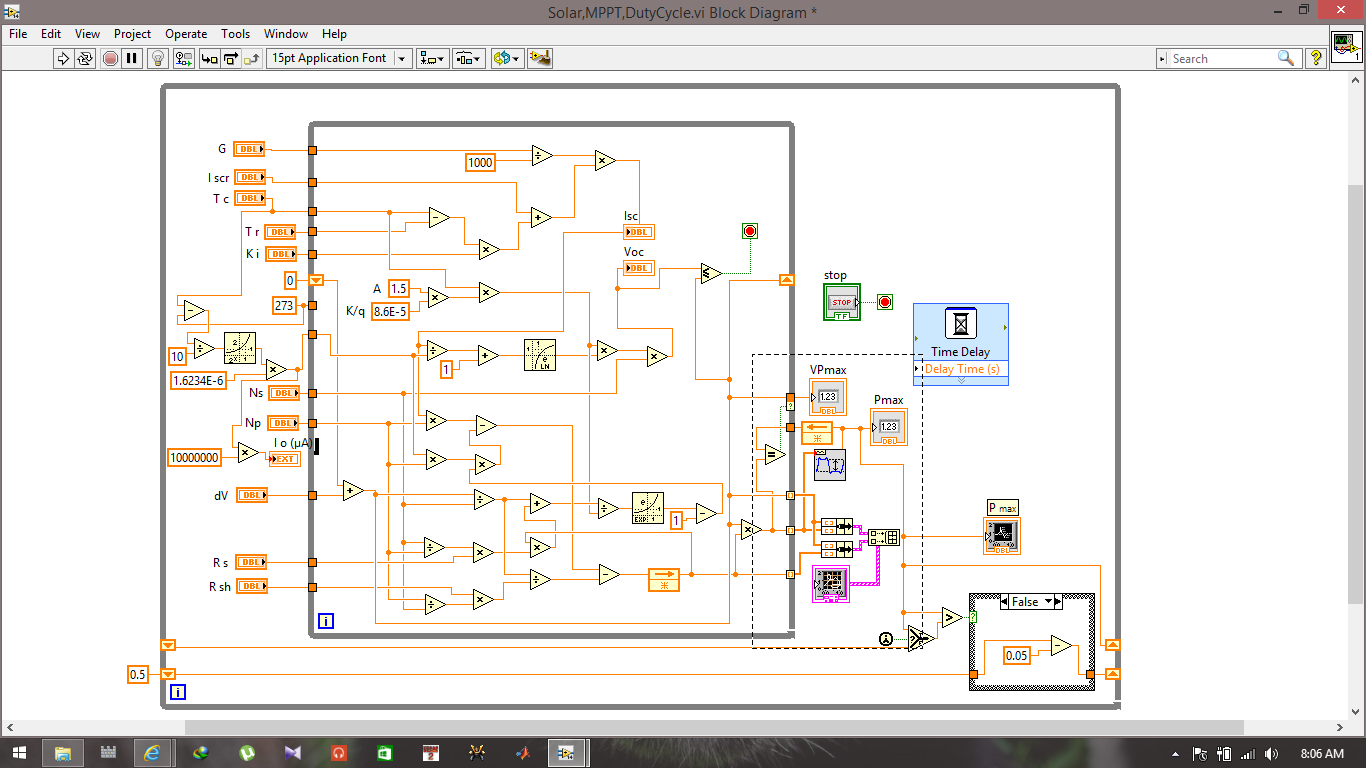
Task: Open the Window menu
Action: tap(285, 33)
